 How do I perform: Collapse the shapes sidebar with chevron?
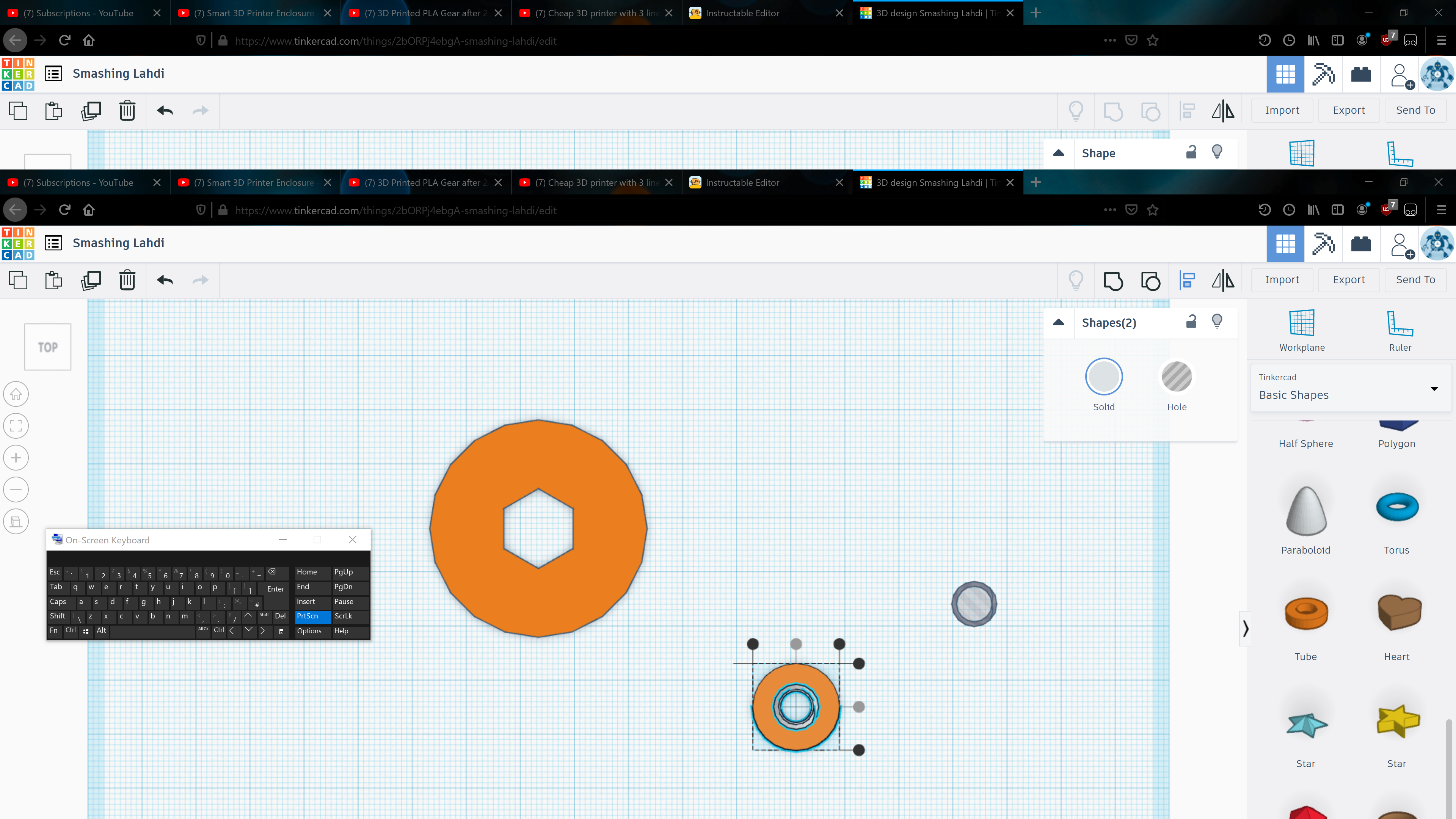tap(1245, 628)
